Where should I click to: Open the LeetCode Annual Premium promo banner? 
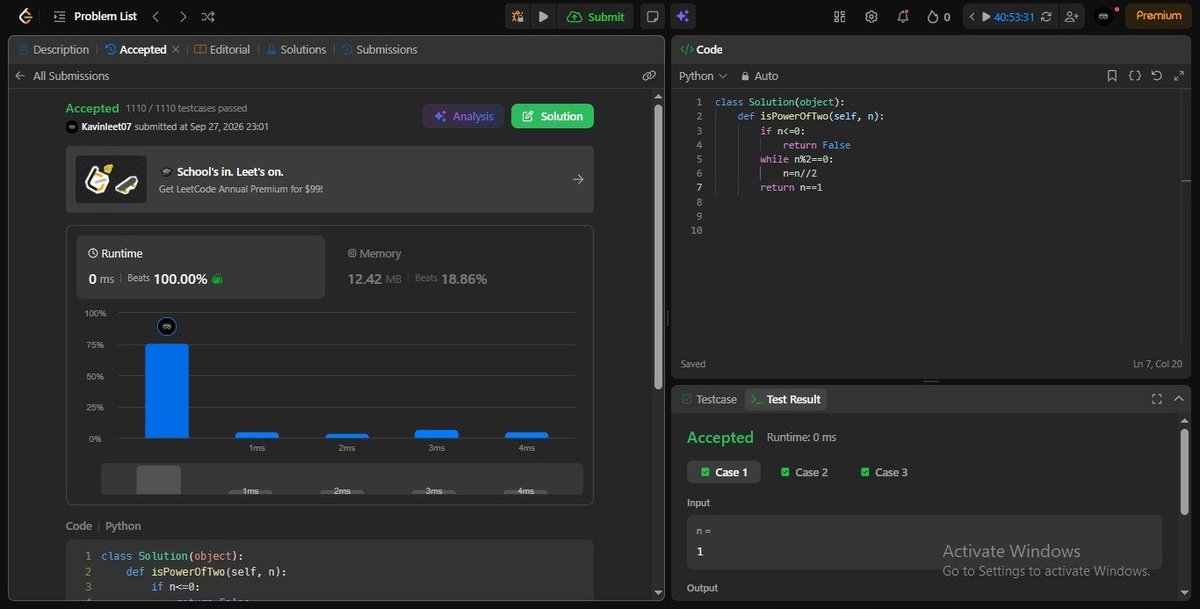[330, 179]
